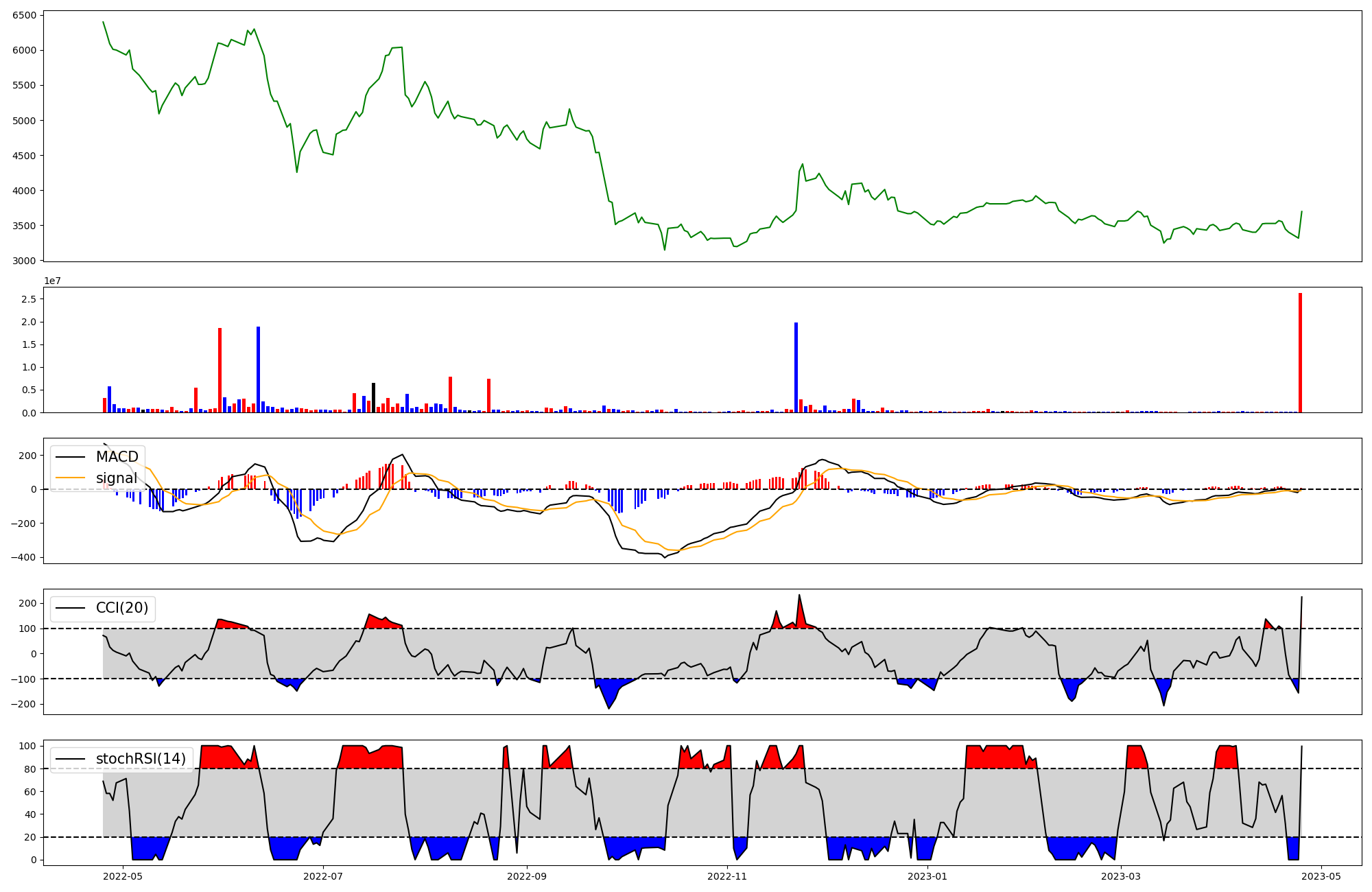Click the 2023-05 x-axis date label
Viewport: 1372px width, 892px height.
click(1321, 876)
